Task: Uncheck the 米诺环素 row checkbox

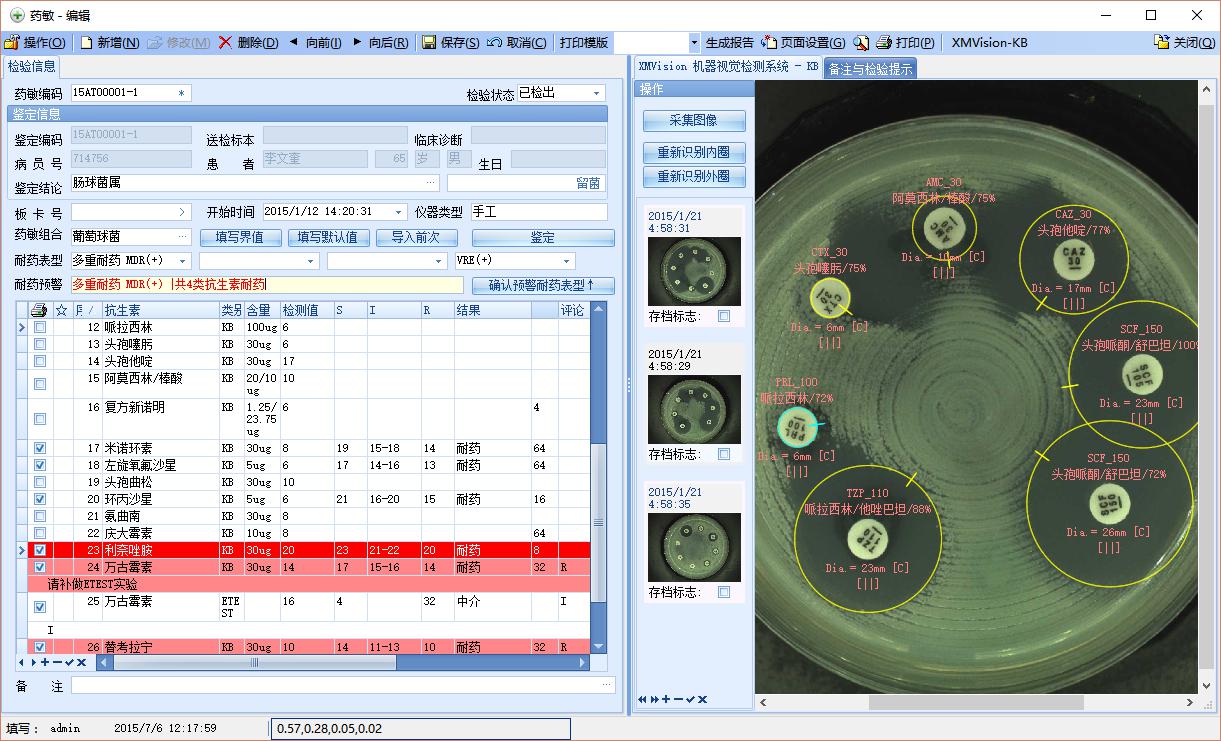Action: pyautogui.click(x=40, y=449)
